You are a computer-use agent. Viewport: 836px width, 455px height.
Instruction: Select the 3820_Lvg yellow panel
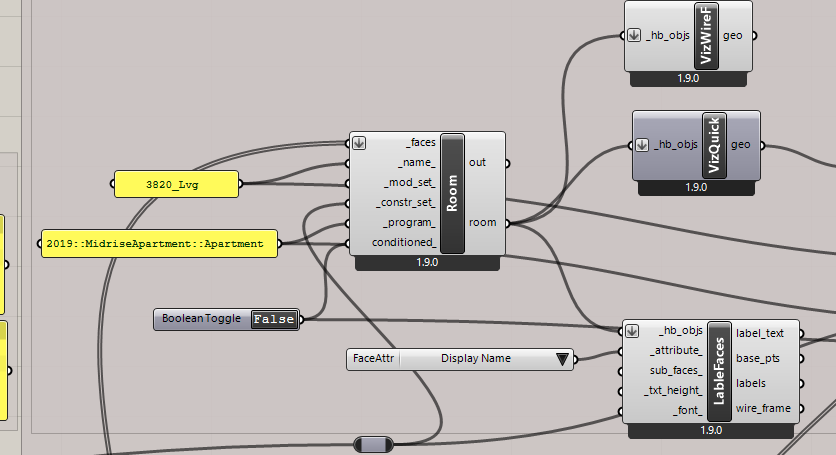[x=176, y=183]
